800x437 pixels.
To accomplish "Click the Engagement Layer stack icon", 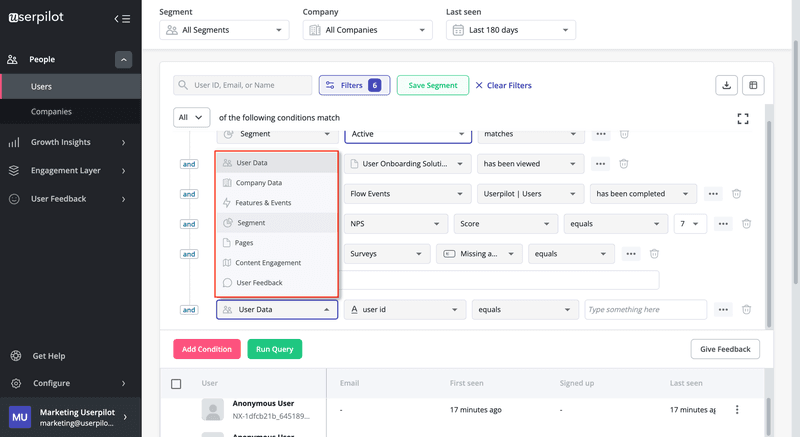I will point(14,170).
